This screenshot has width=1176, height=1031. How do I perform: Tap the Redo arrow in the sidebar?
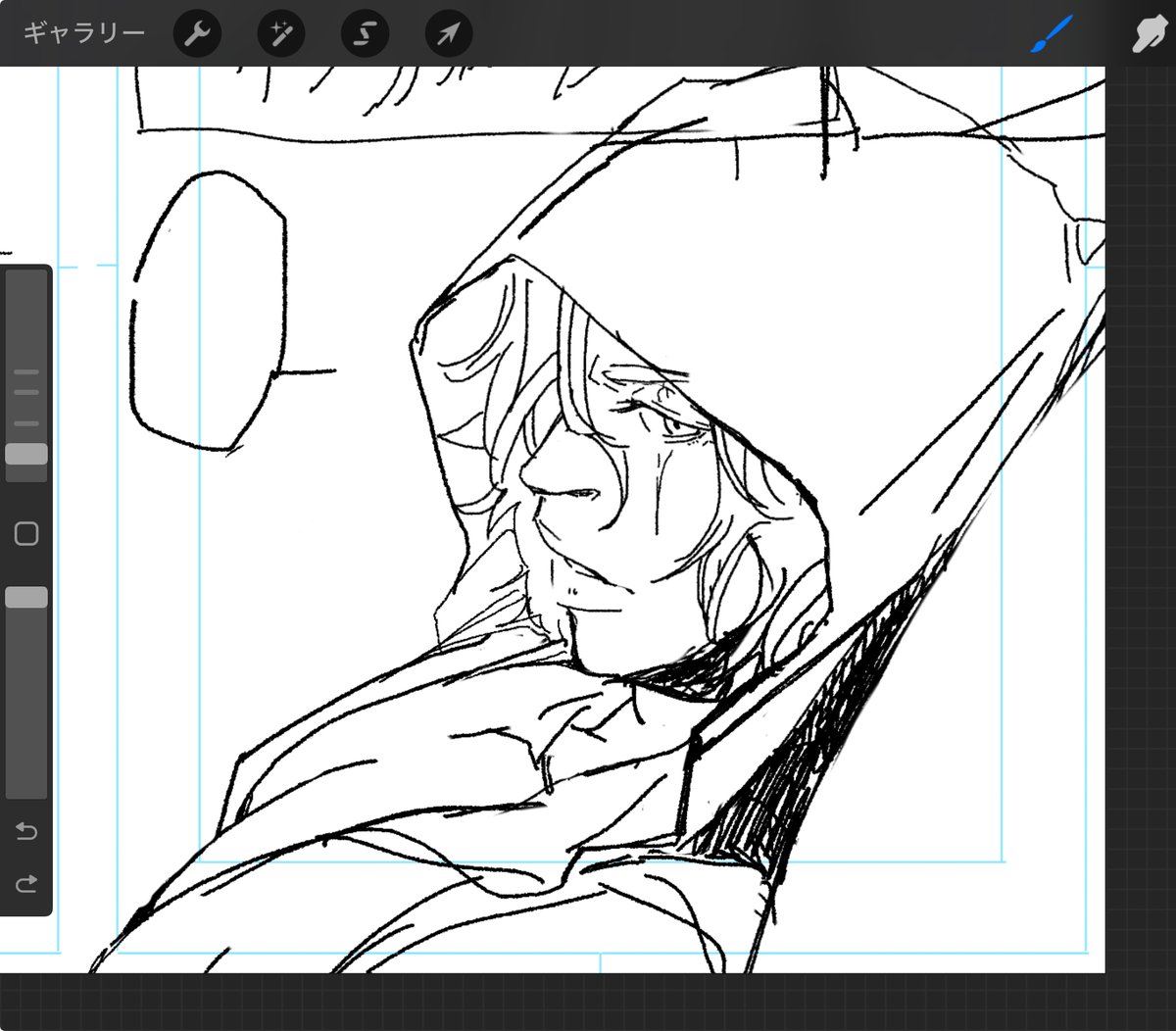(x=26, y=883)
